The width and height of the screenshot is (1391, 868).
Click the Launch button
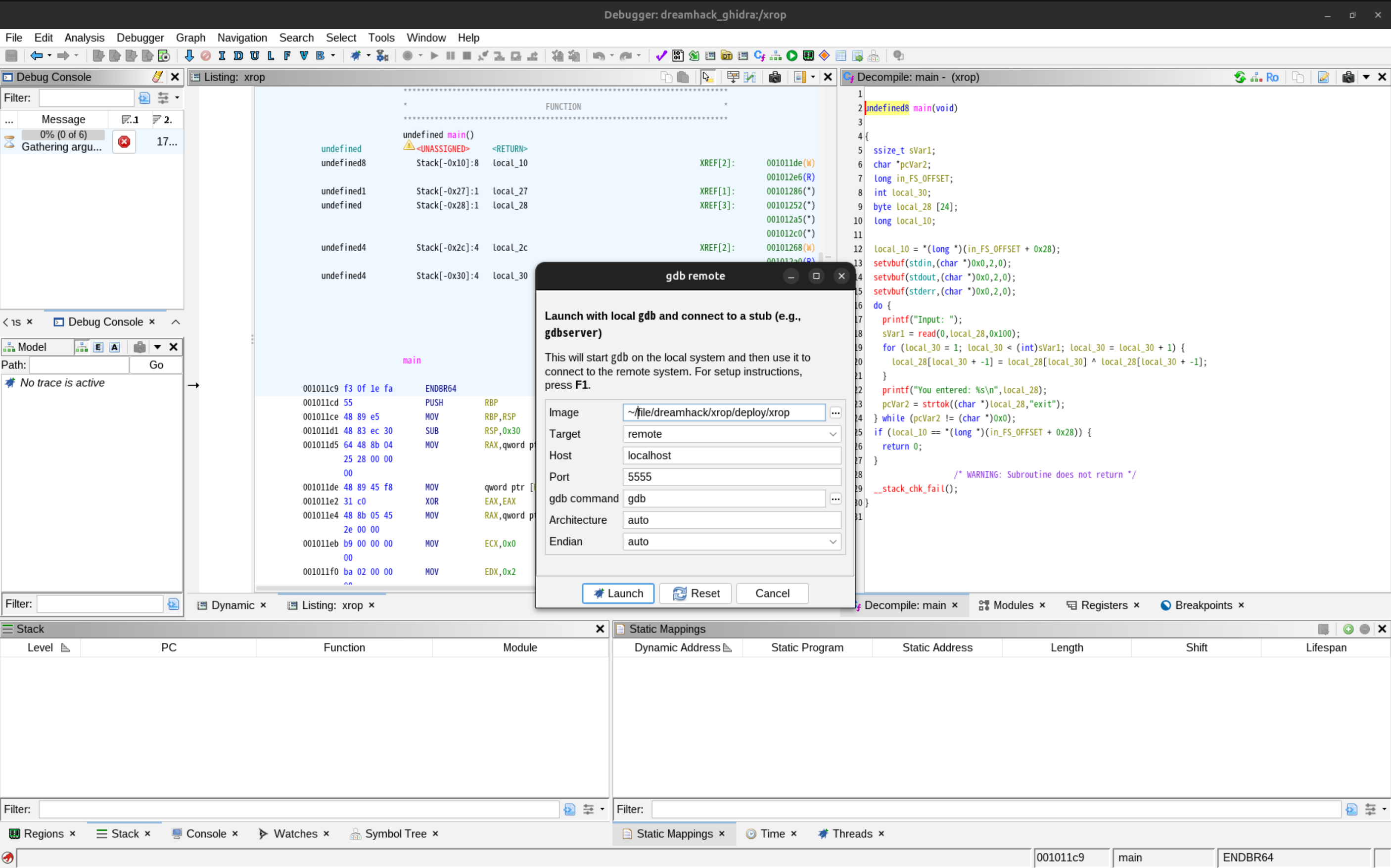[618, 594]
